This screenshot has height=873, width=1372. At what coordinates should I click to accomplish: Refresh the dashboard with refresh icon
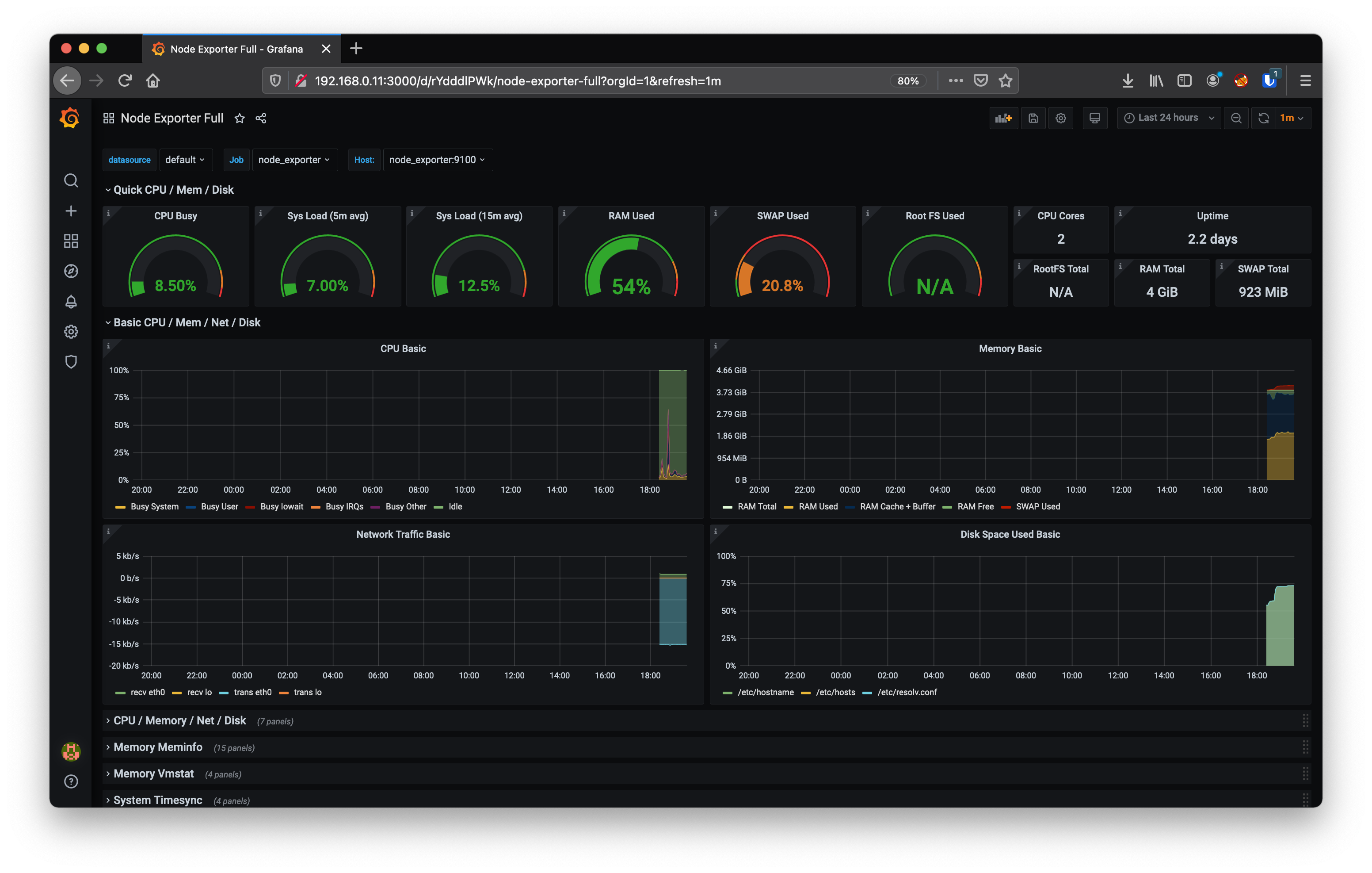point(1263,118)
